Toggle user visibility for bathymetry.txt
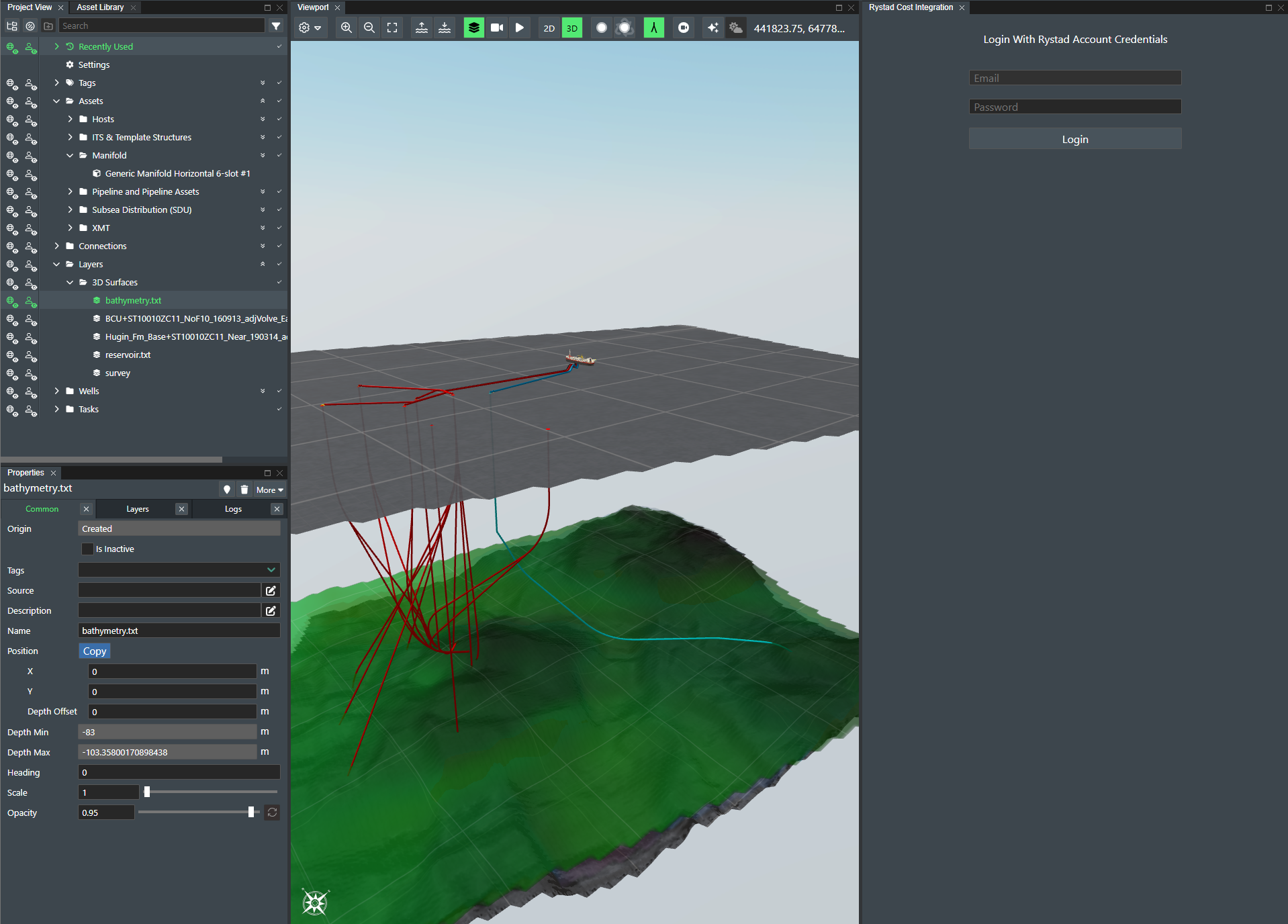 pos(31,302)
